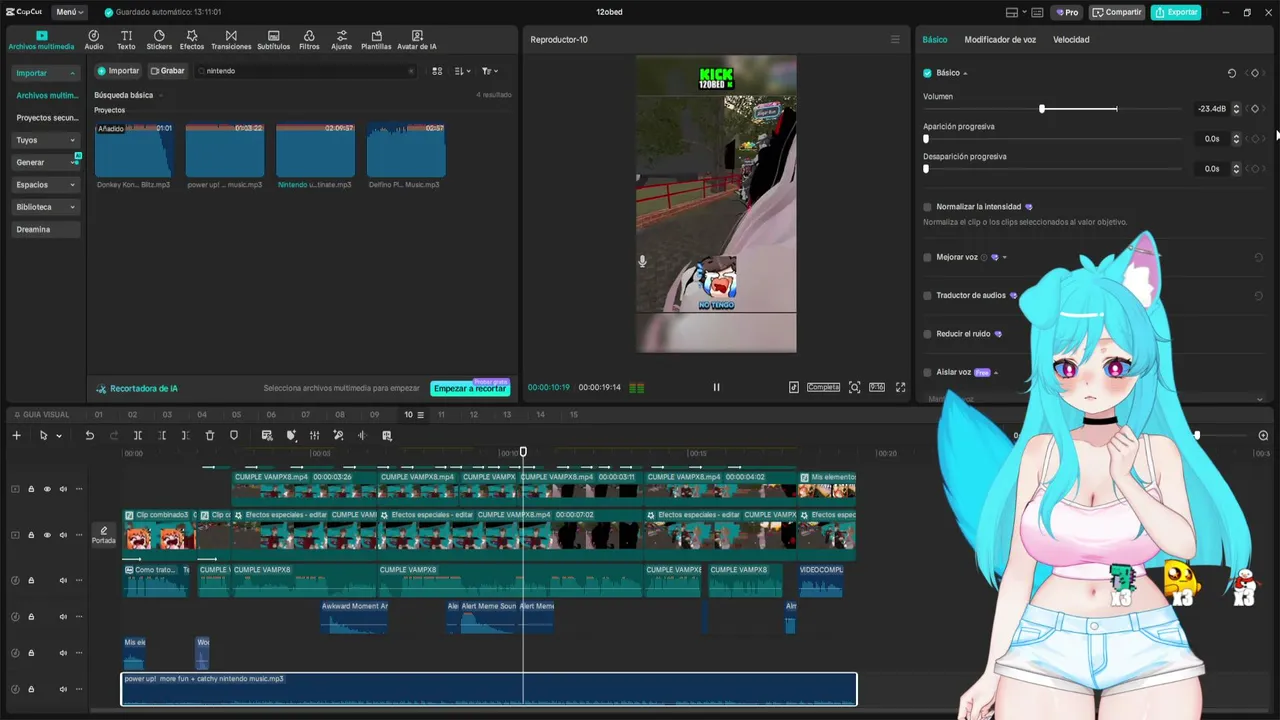Clear the nintendo search field

click(x=410, y=71)
